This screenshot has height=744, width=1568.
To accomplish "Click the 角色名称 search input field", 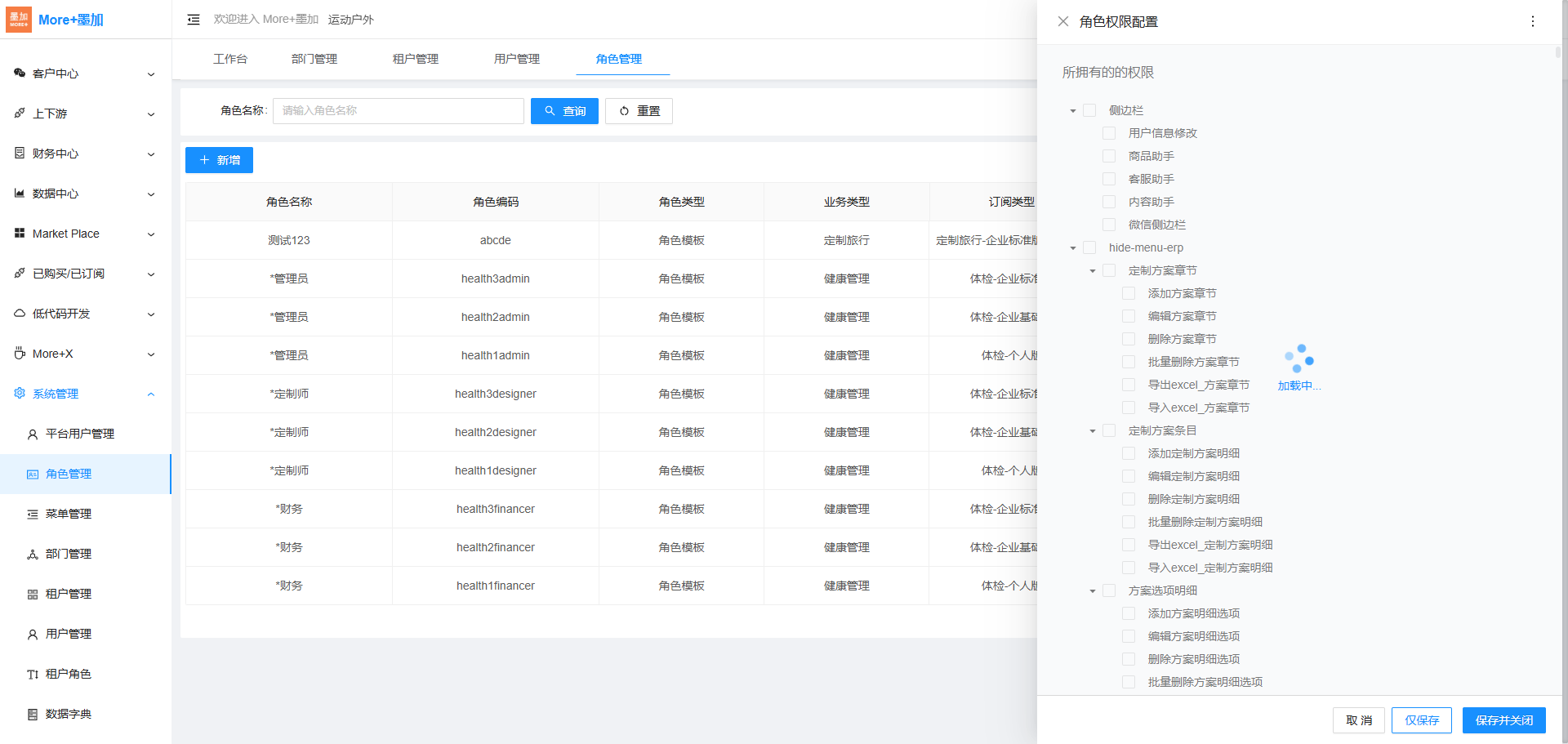I will click(399, 111).
